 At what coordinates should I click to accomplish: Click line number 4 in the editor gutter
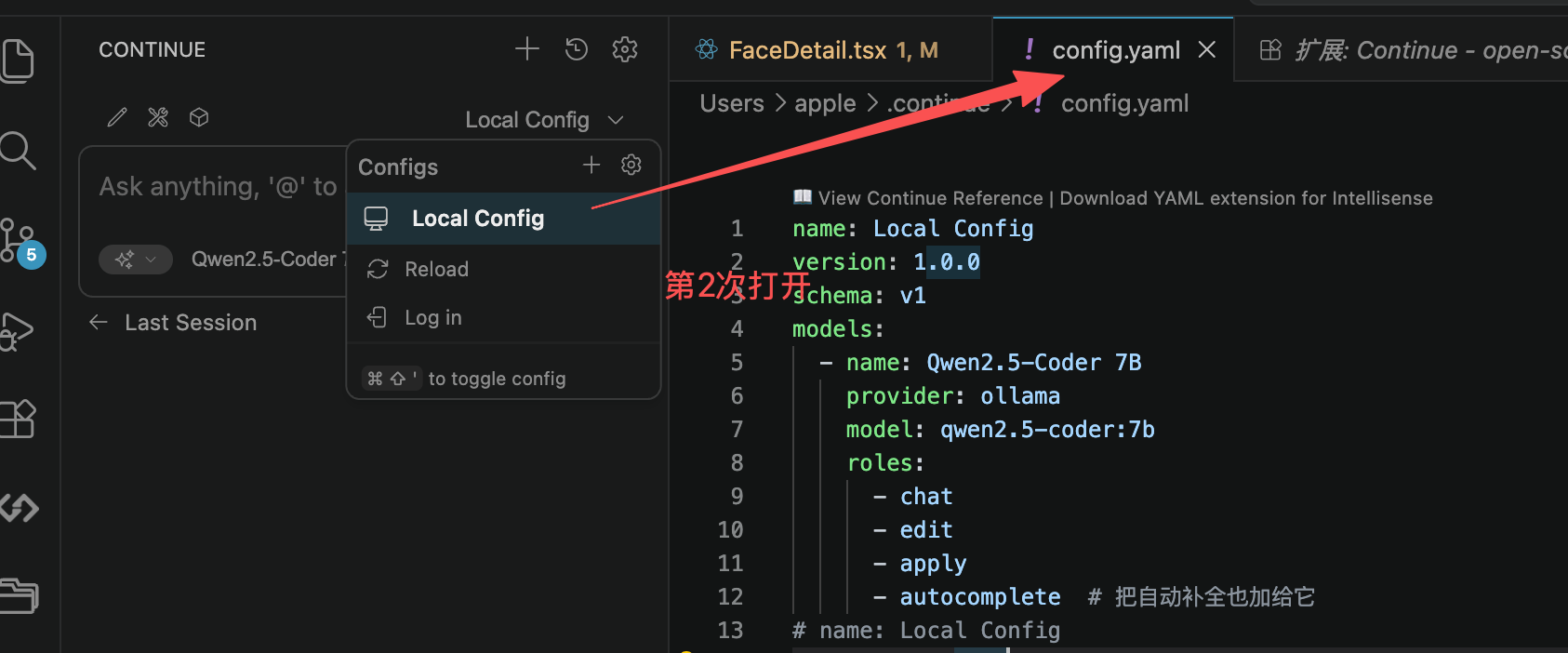pyautogui.click(x=737, y=329)
